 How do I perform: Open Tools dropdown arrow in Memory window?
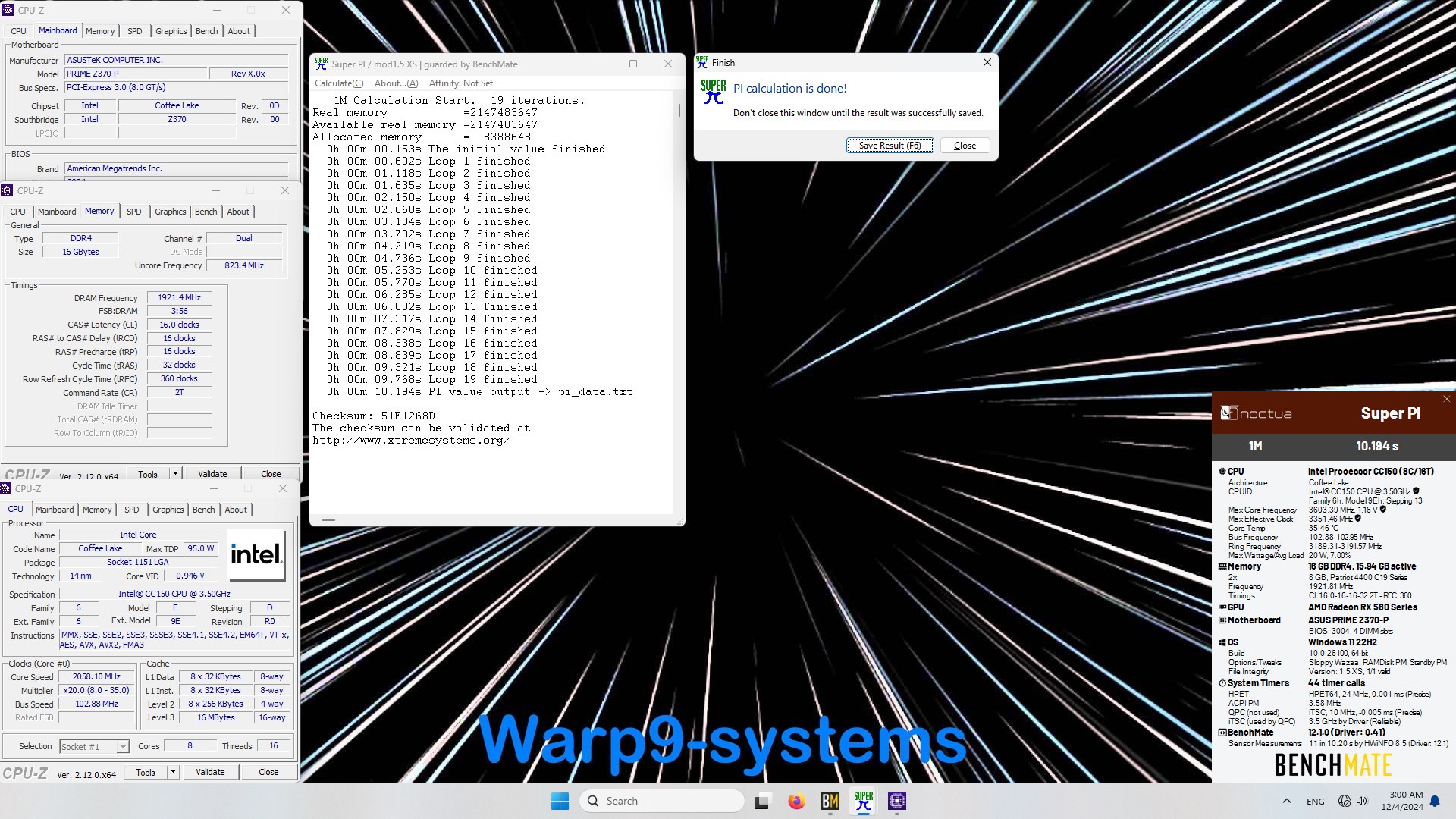(x=175, y=474)
